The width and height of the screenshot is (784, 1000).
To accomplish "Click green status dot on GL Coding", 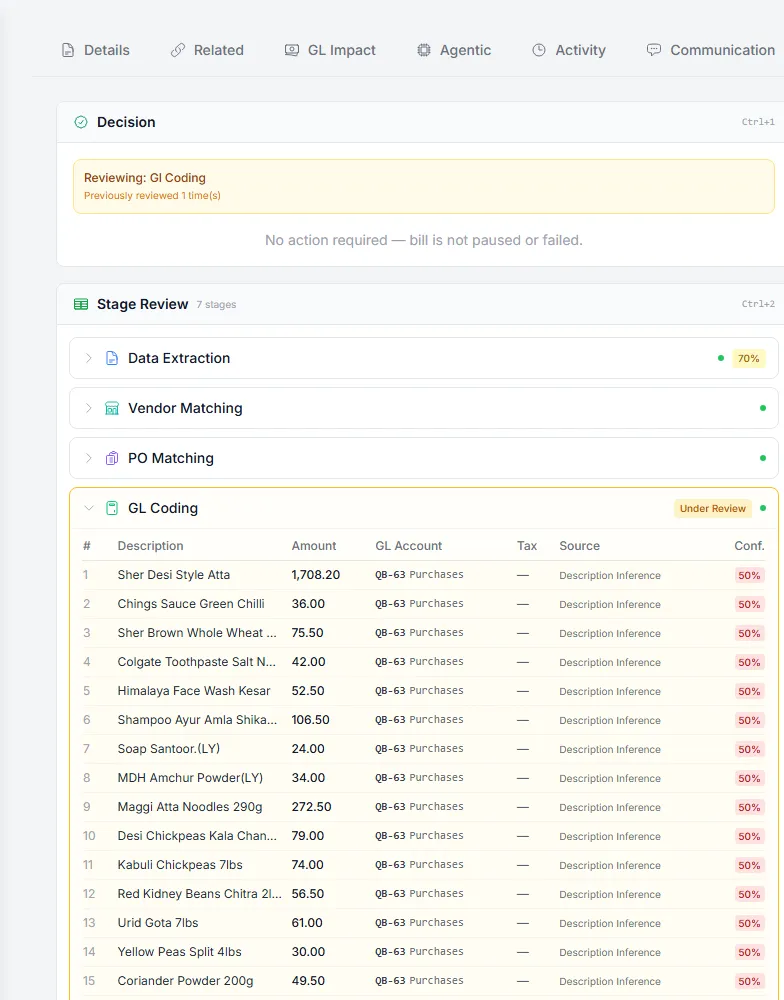I will (763, 508).
